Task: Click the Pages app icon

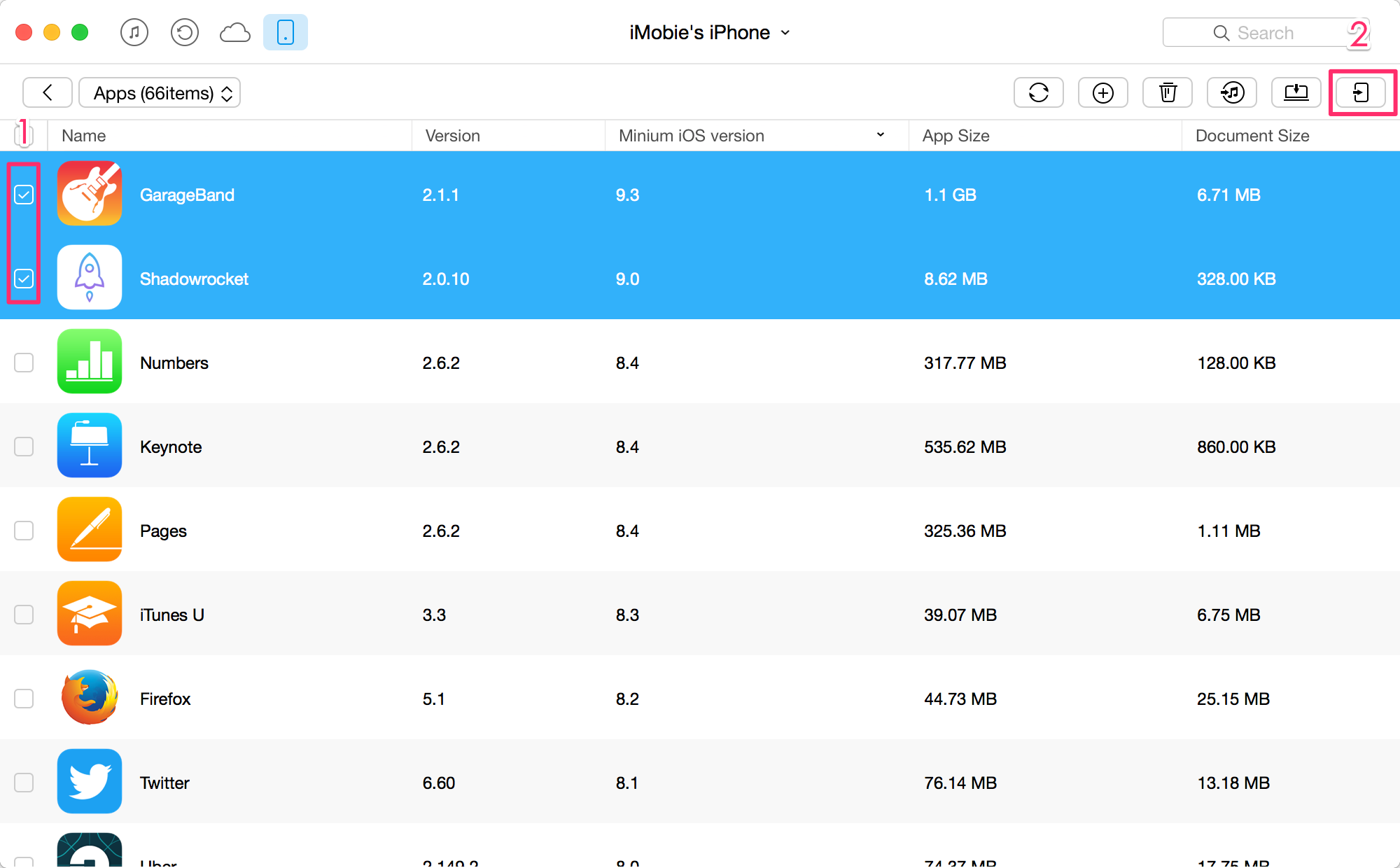Action: pos(90,529)
